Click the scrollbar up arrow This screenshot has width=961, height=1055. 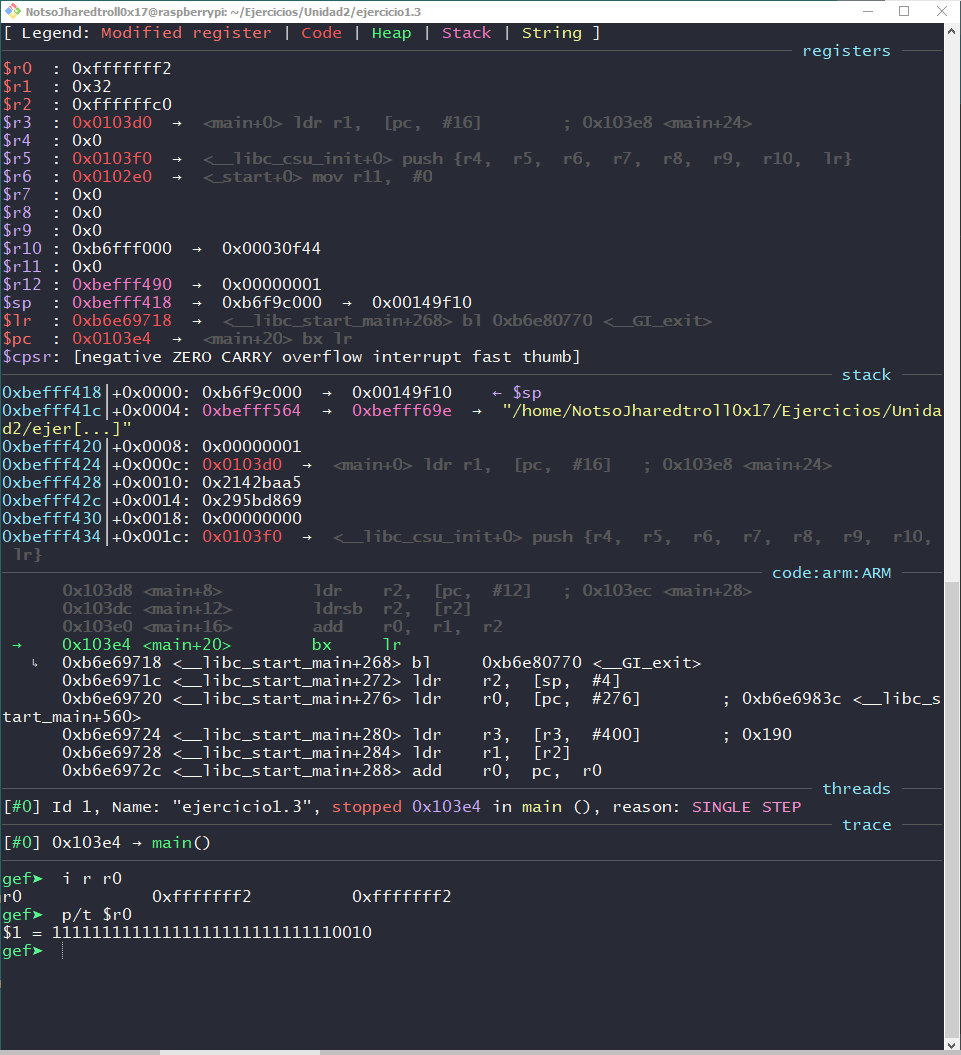951,32
